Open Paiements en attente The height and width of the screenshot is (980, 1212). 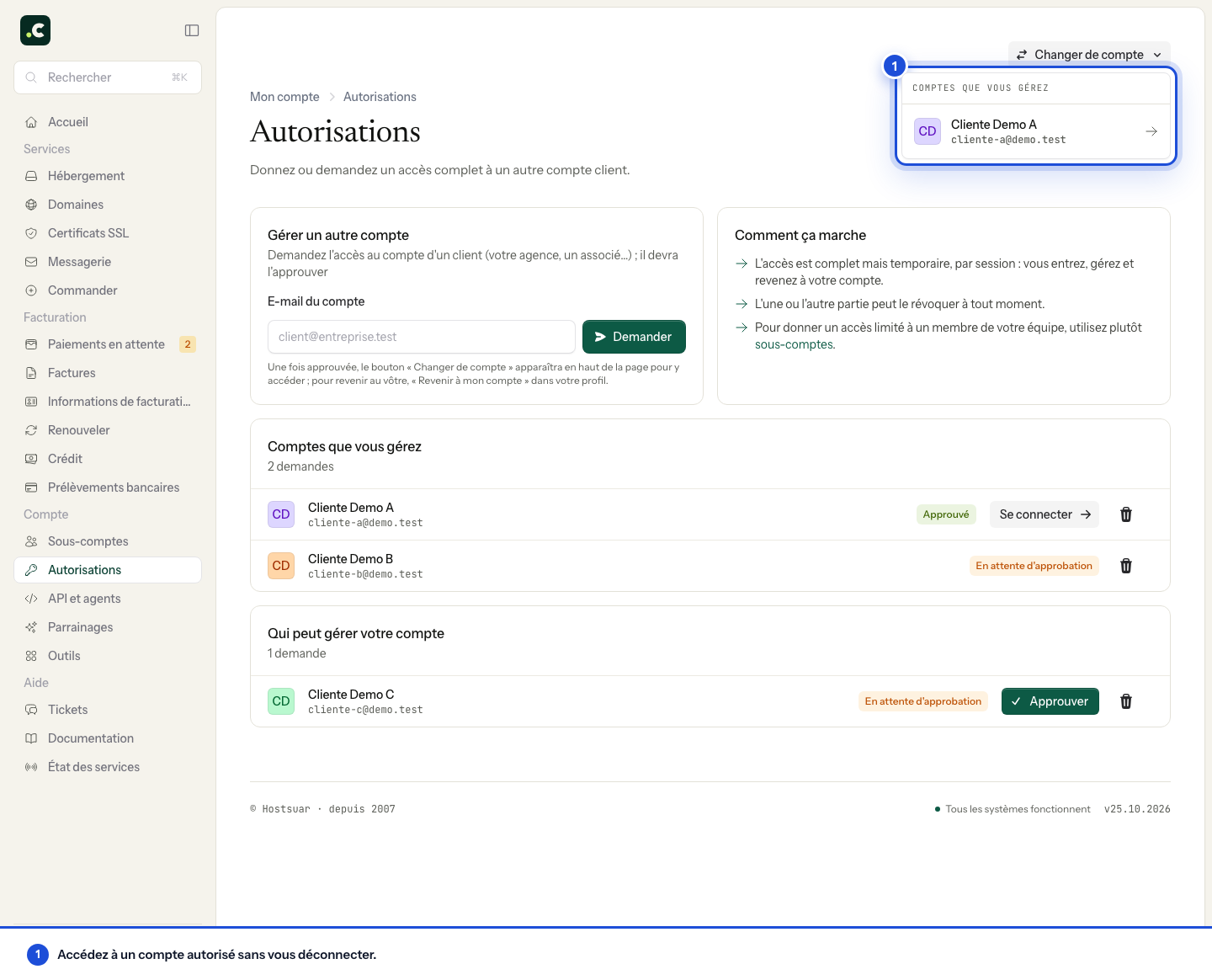coord(108,344)
